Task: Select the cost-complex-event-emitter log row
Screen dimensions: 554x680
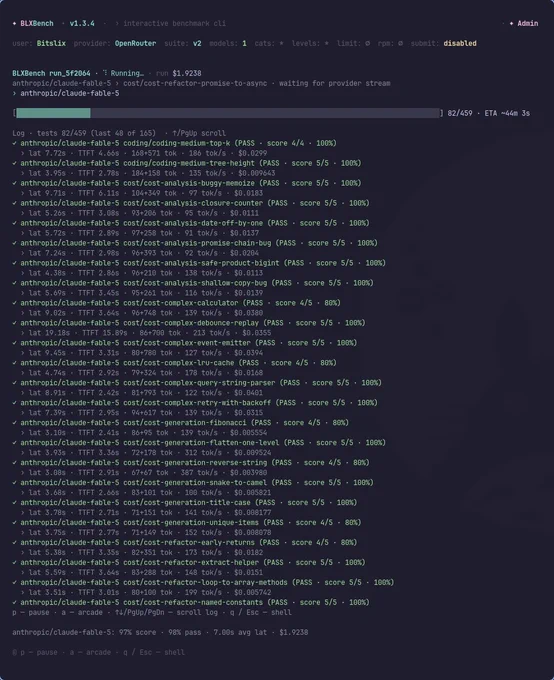Action: coord(185,343)
